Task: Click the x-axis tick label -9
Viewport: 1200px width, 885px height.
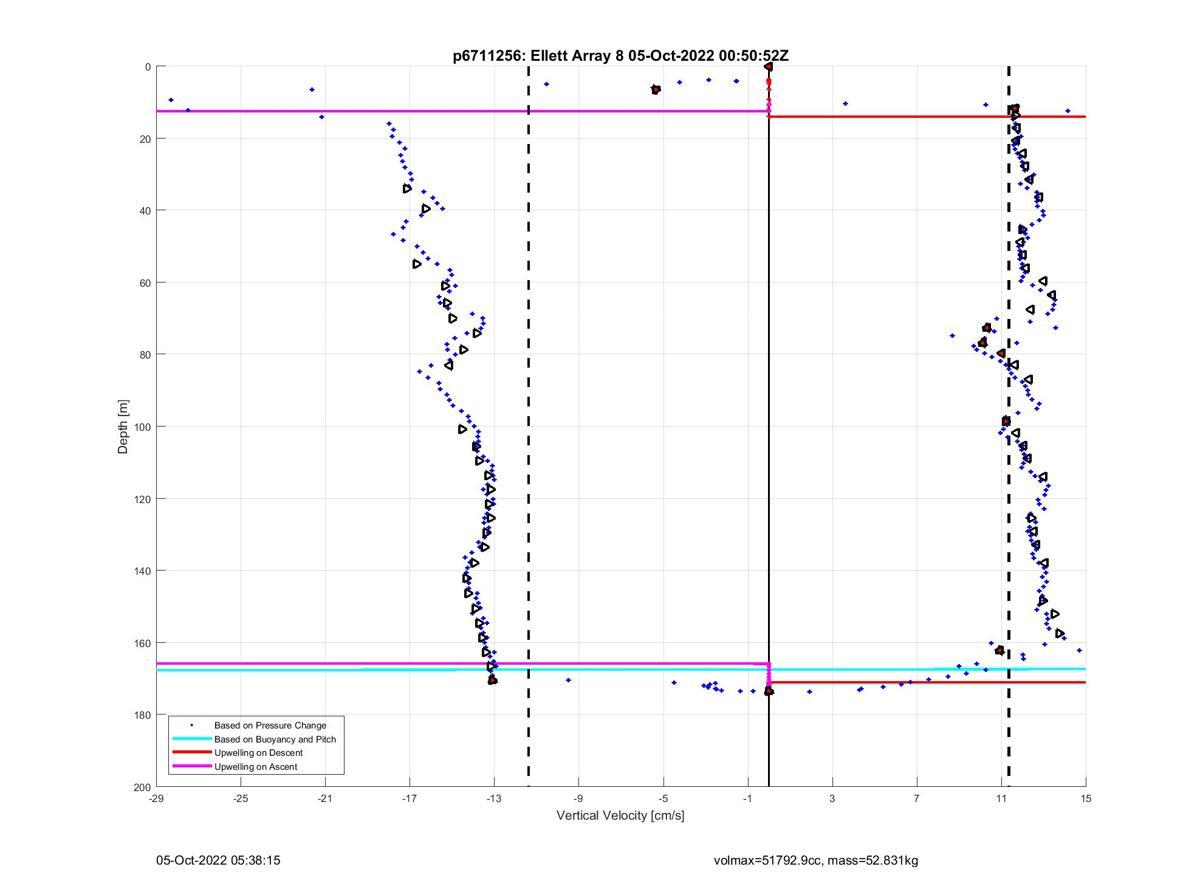Action: (x=578, y=798)
